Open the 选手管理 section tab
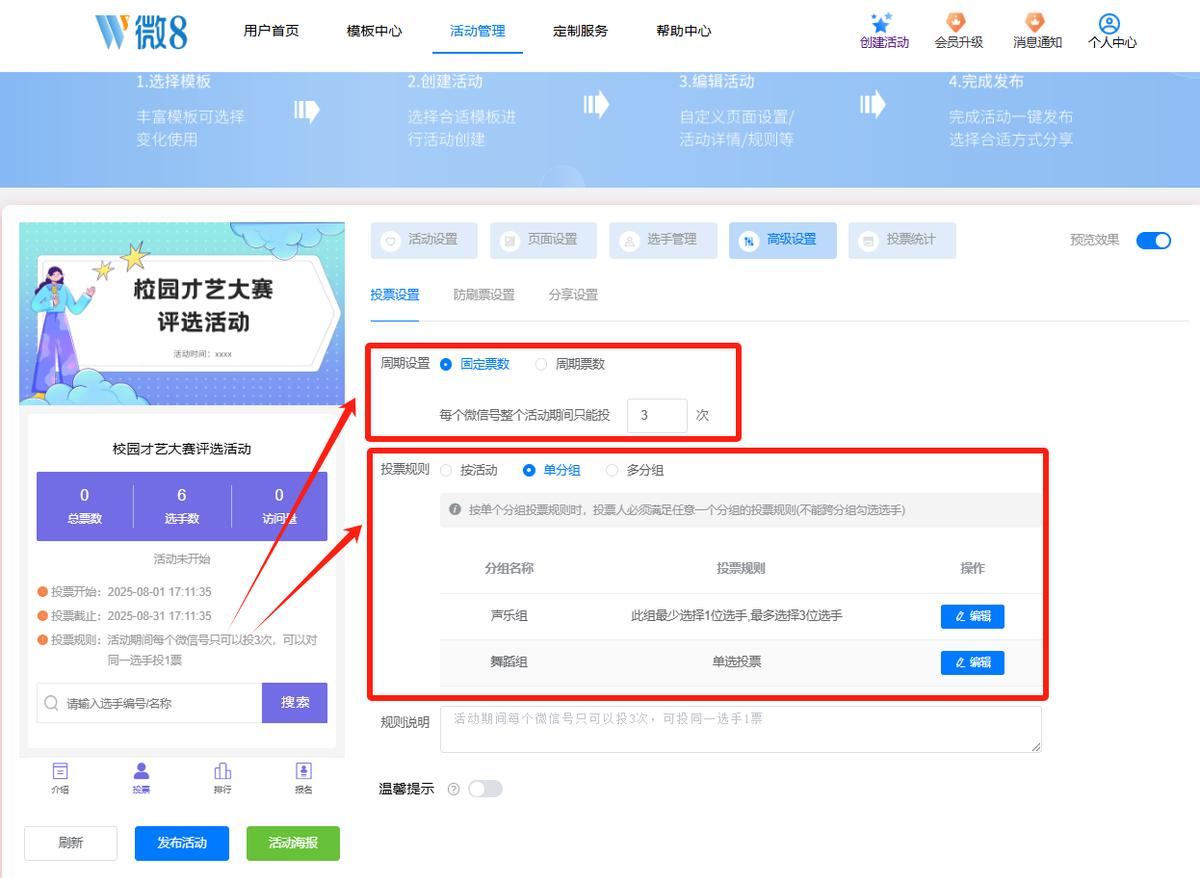This screenshot has width=1200, height=878. tap(662, 240)
